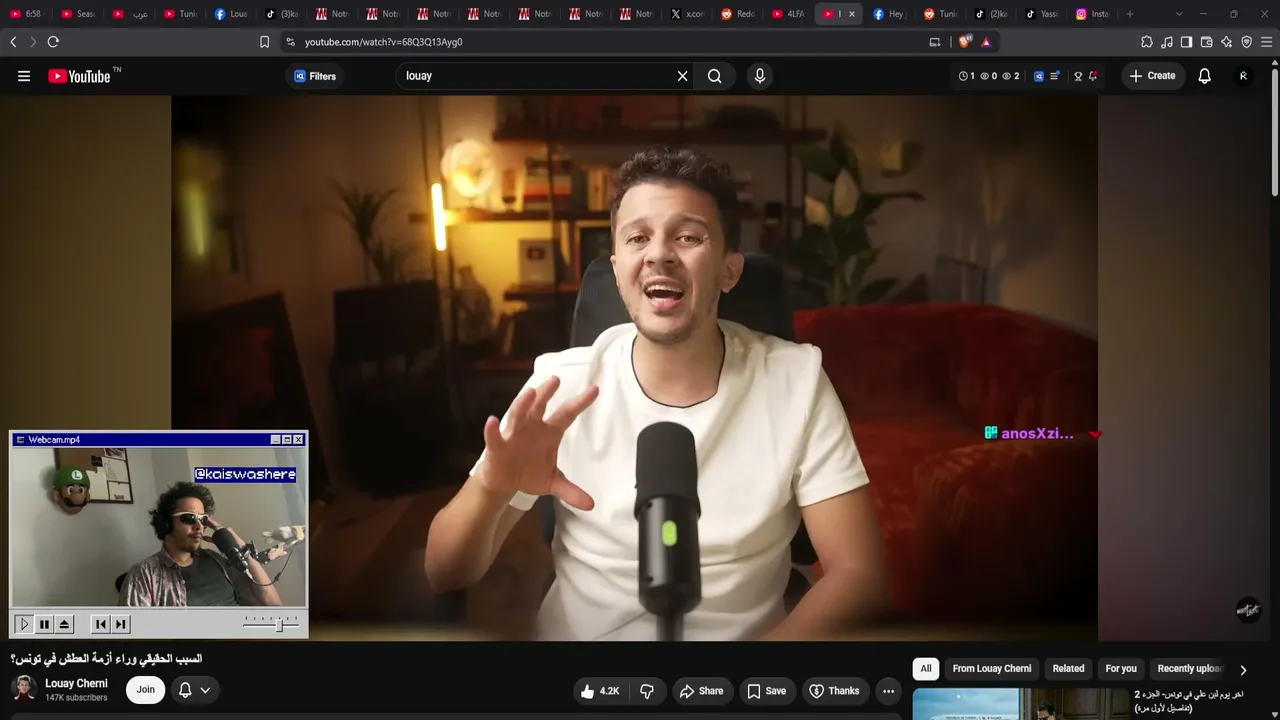This screenshot has width=1280, height=720.
Task: Select the eye counter showing 2
Action: [1011, 76]
